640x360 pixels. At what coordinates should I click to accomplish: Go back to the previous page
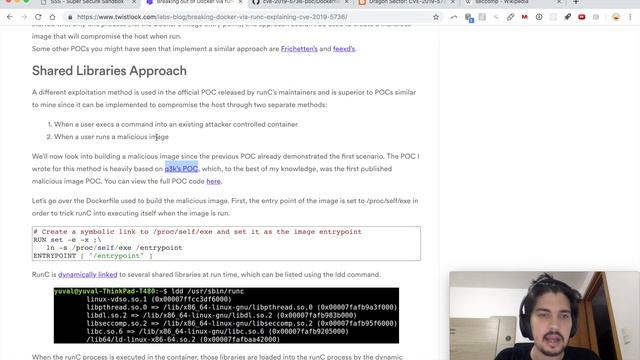click(10, 17)
